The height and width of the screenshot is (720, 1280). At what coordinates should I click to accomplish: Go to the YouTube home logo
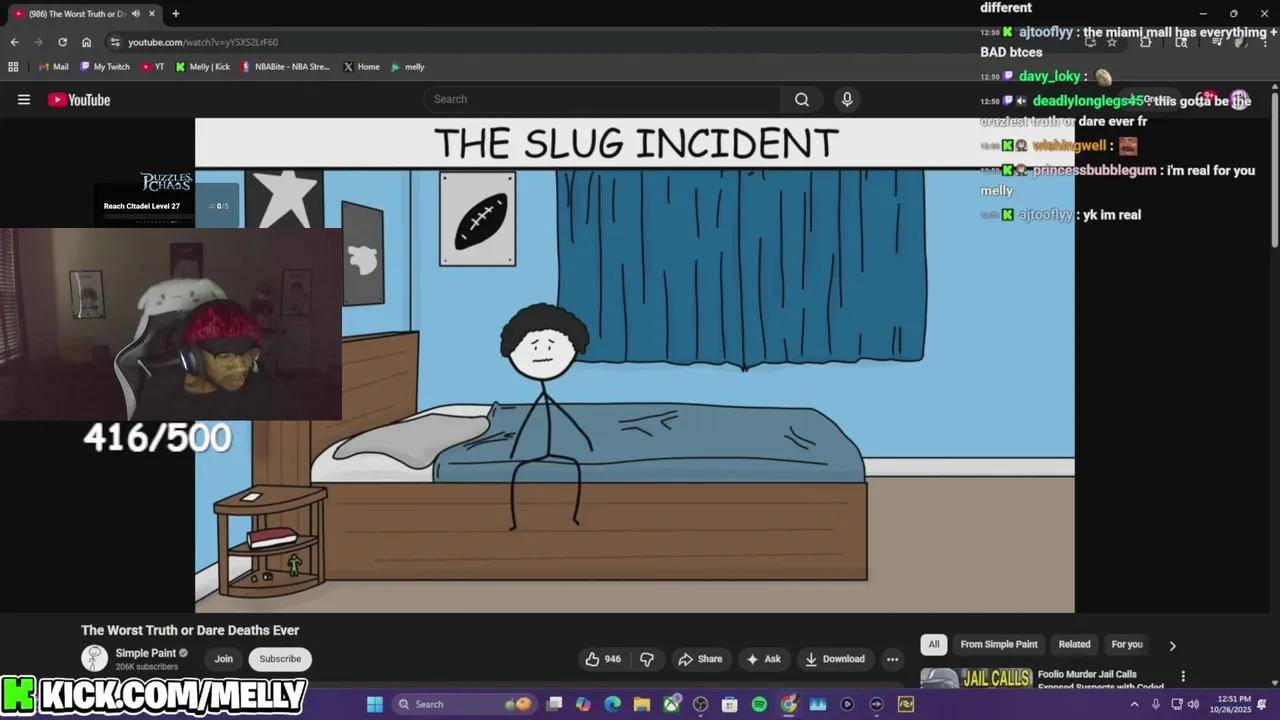point(79,99)
